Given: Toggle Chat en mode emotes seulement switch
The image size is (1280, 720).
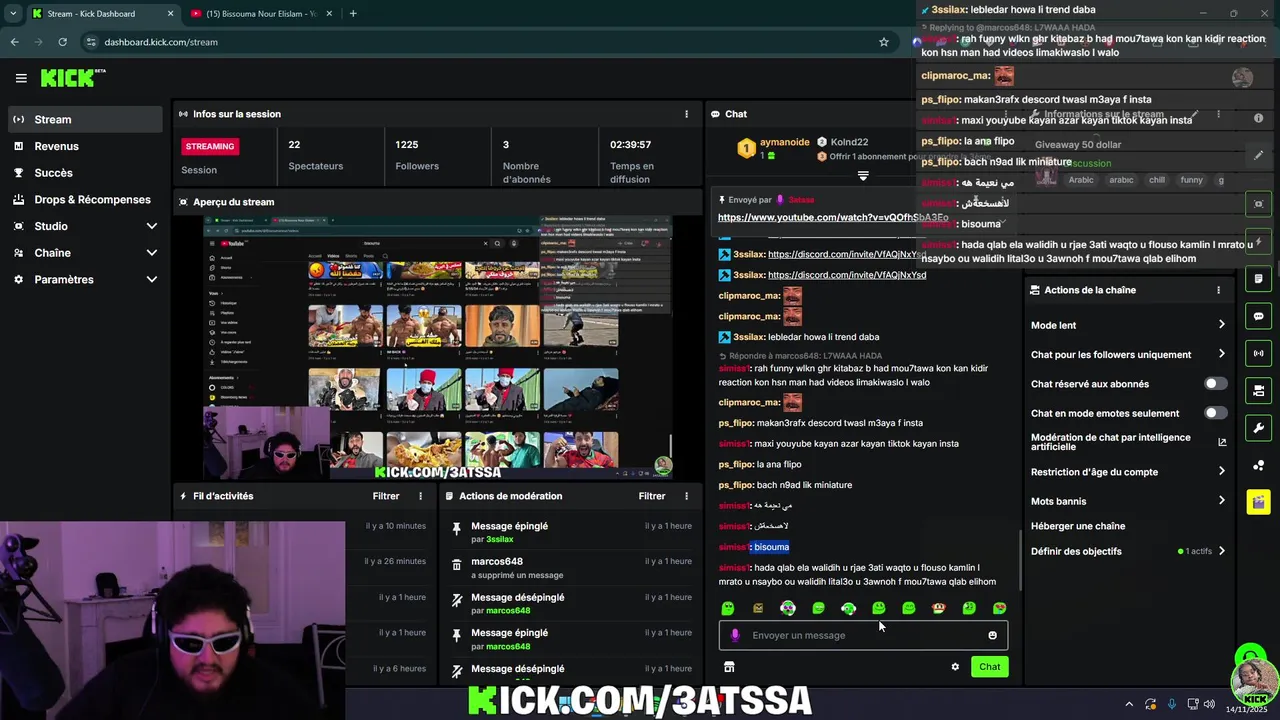Looking at the screenshot, I should [x=1215, y=413].
